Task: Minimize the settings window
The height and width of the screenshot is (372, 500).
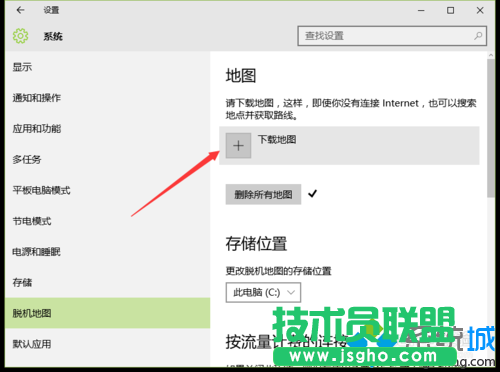Action: pos(421,11)
